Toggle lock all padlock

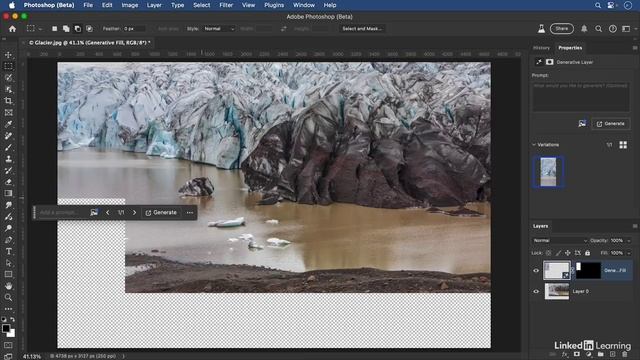pyautogui.click(x=587, y=253)
